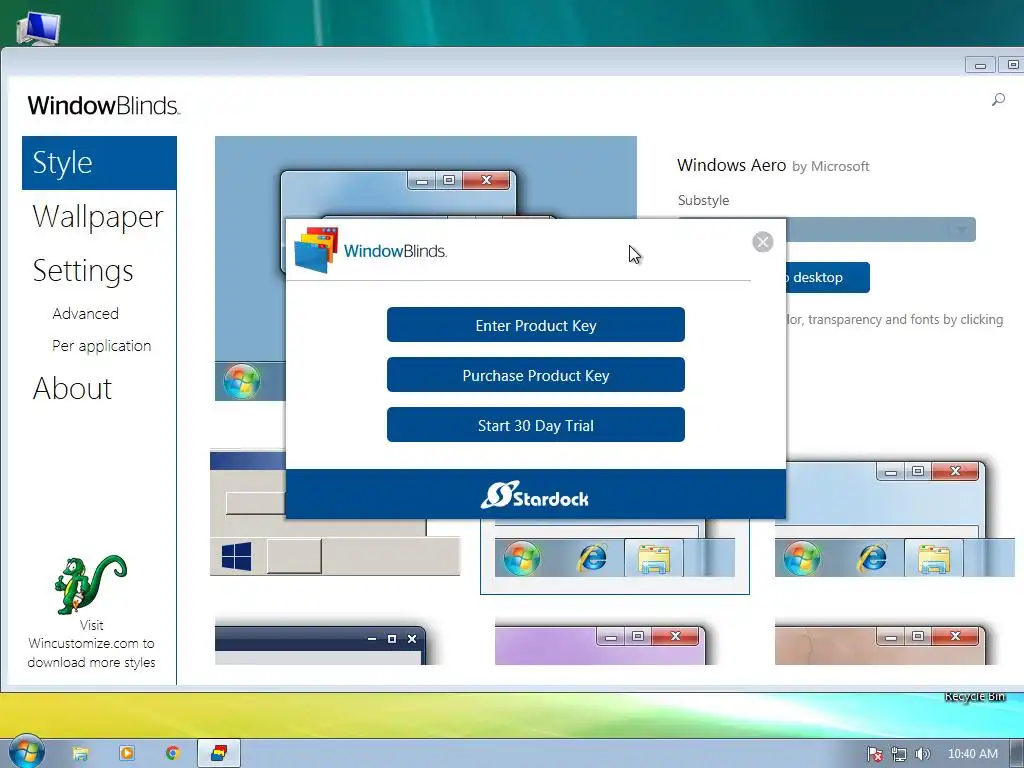Select the purple window style thumbnail
Screen dimensions: 1024x768
click(601, 645)
